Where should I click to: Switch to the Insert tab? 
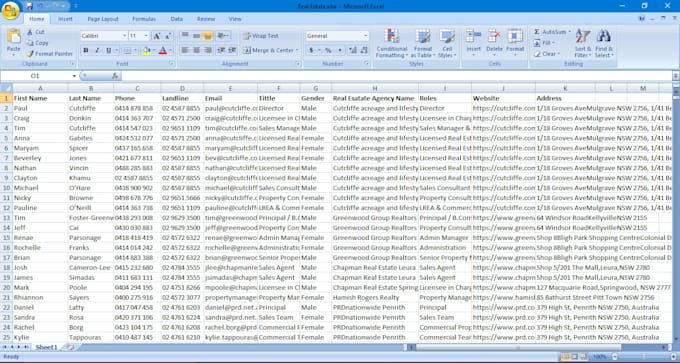(x=65, y=19)
